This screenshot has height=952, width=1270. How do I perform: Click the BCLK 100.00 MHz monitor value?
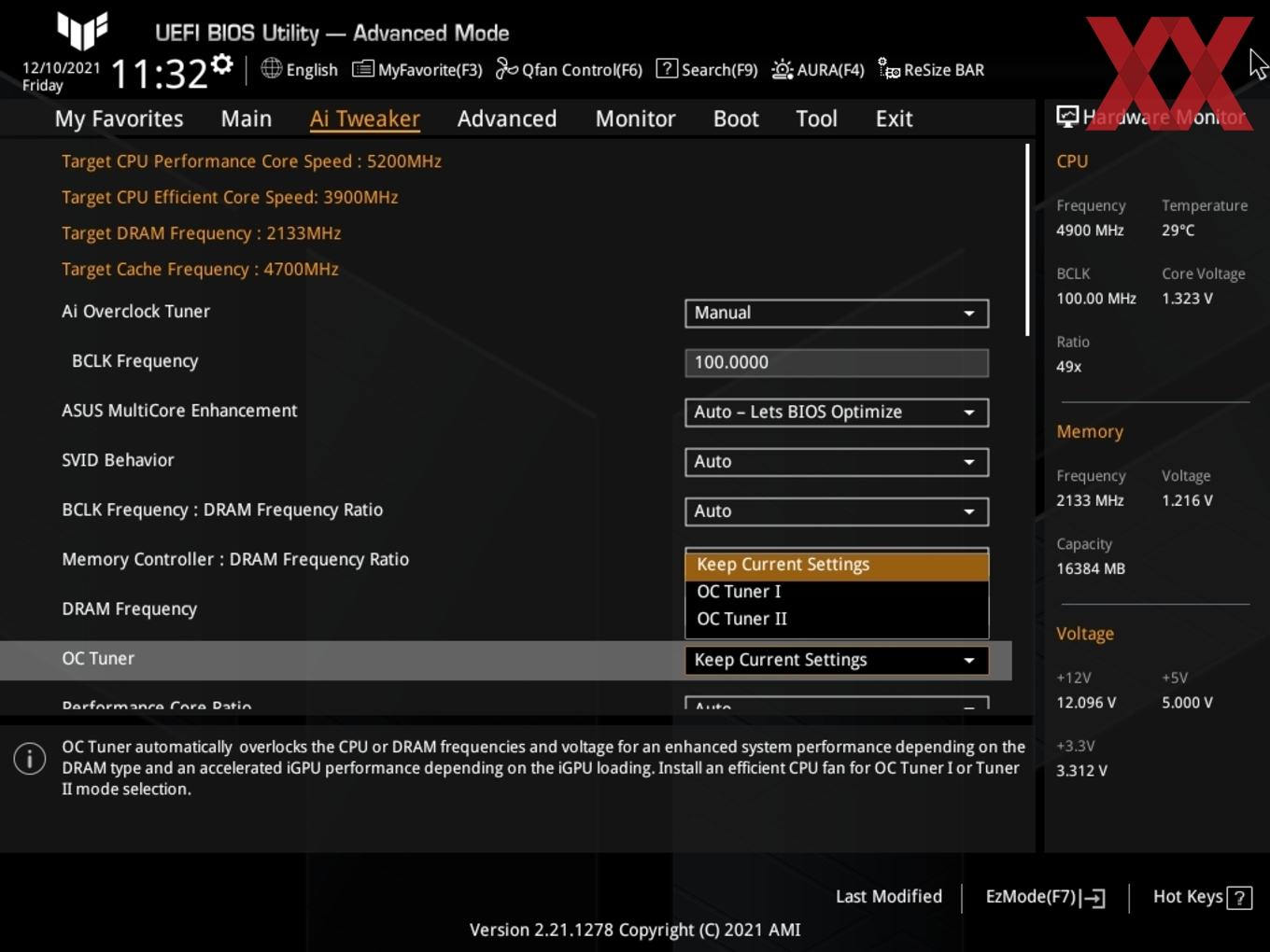(1096, 299)
